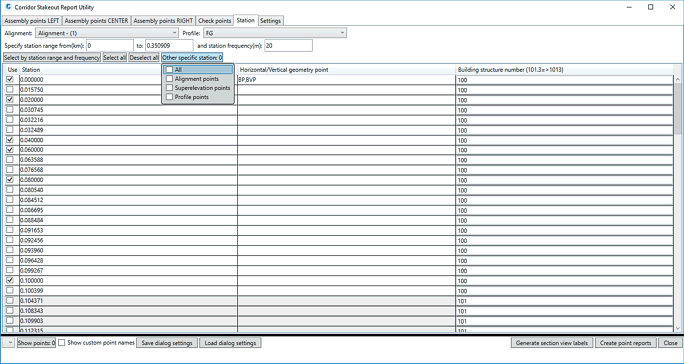Minimize the Corridor Stakeout window

(x=629, y=7)
